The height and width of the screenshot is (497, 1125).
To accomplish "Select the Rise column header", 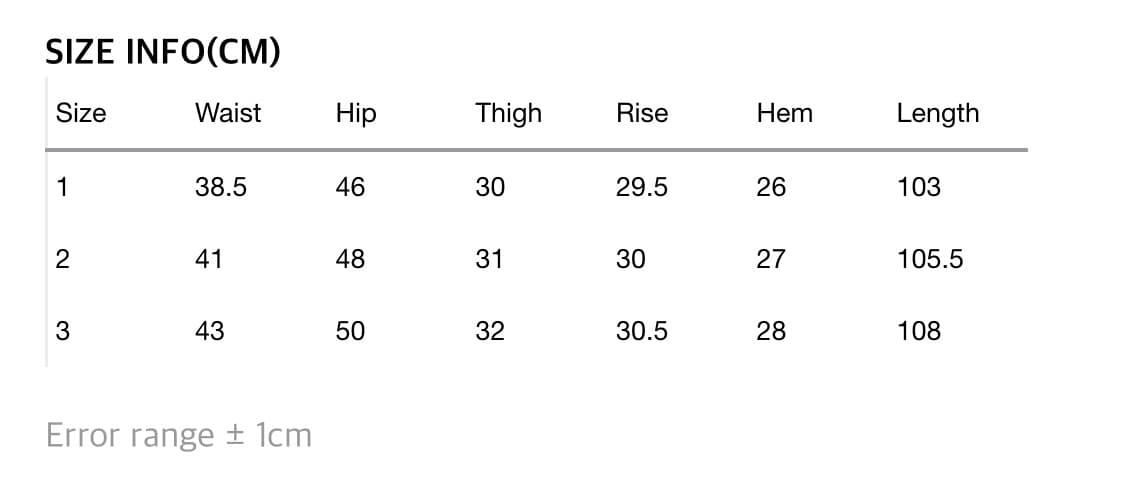I will coord(642,113).
